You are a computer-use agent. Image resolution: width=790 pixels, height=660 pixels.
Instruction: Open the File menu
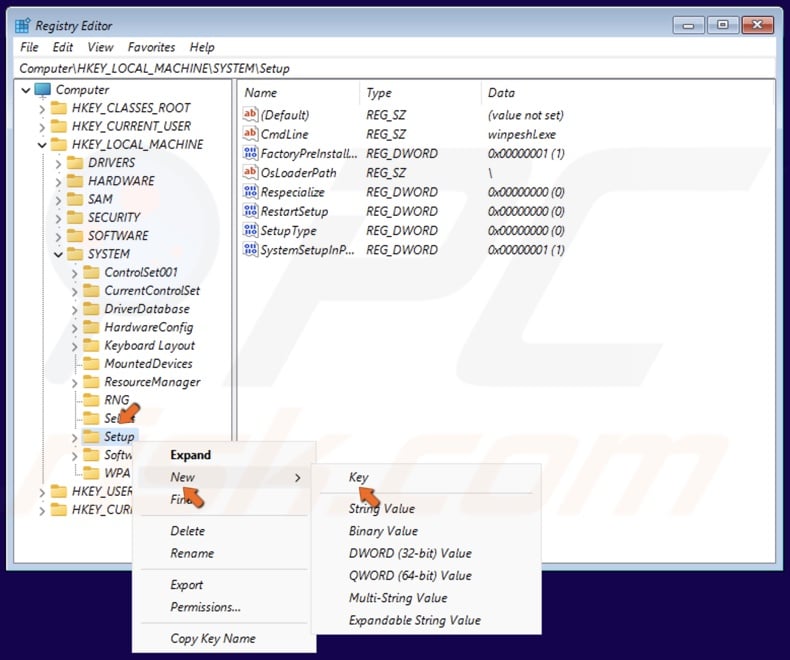pos(29,47)
